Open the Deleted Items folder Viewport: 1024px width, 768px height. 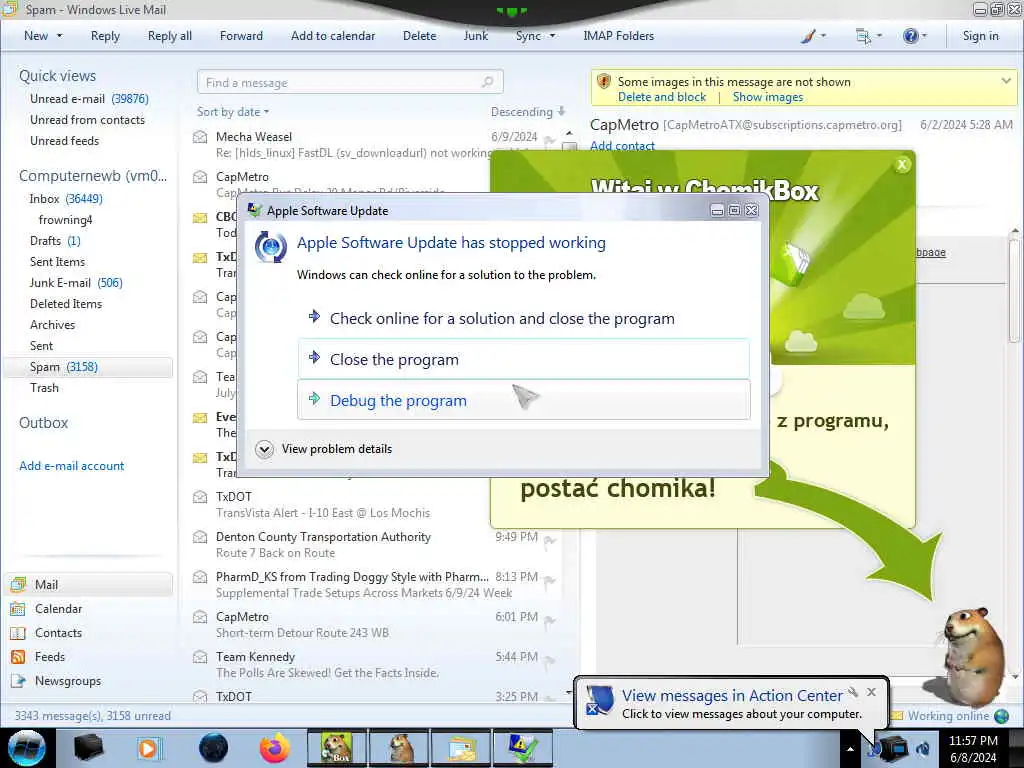tap(66, 304)
